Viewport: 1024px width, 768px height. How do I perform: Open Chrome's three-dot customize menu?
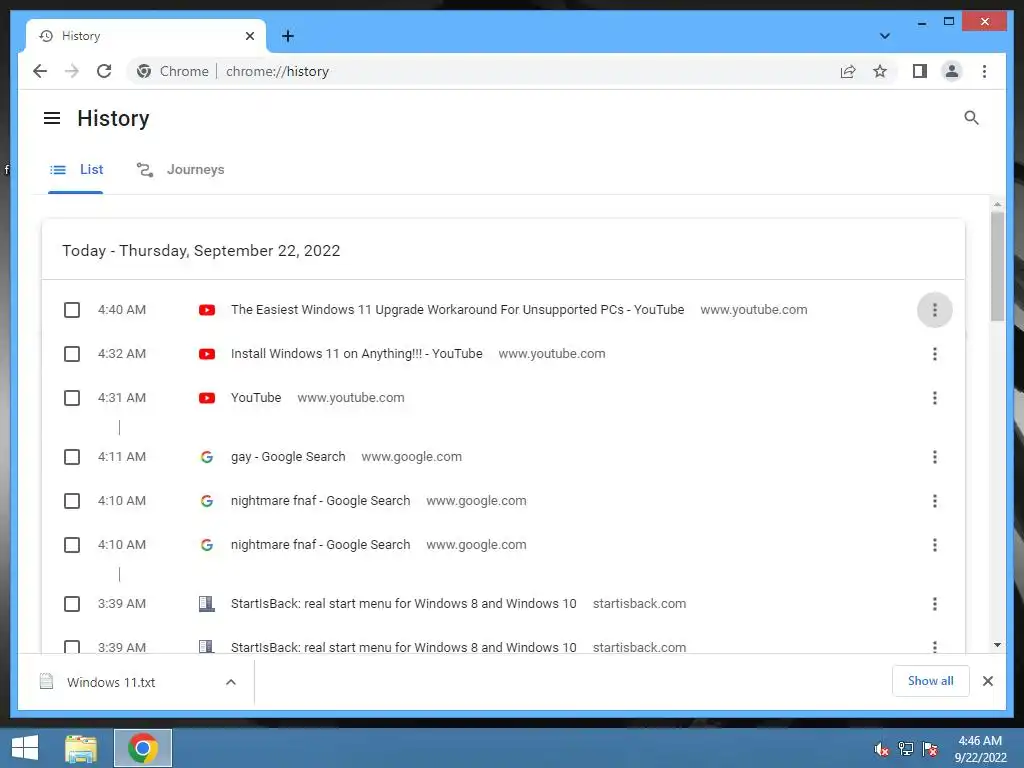point(984,71)
